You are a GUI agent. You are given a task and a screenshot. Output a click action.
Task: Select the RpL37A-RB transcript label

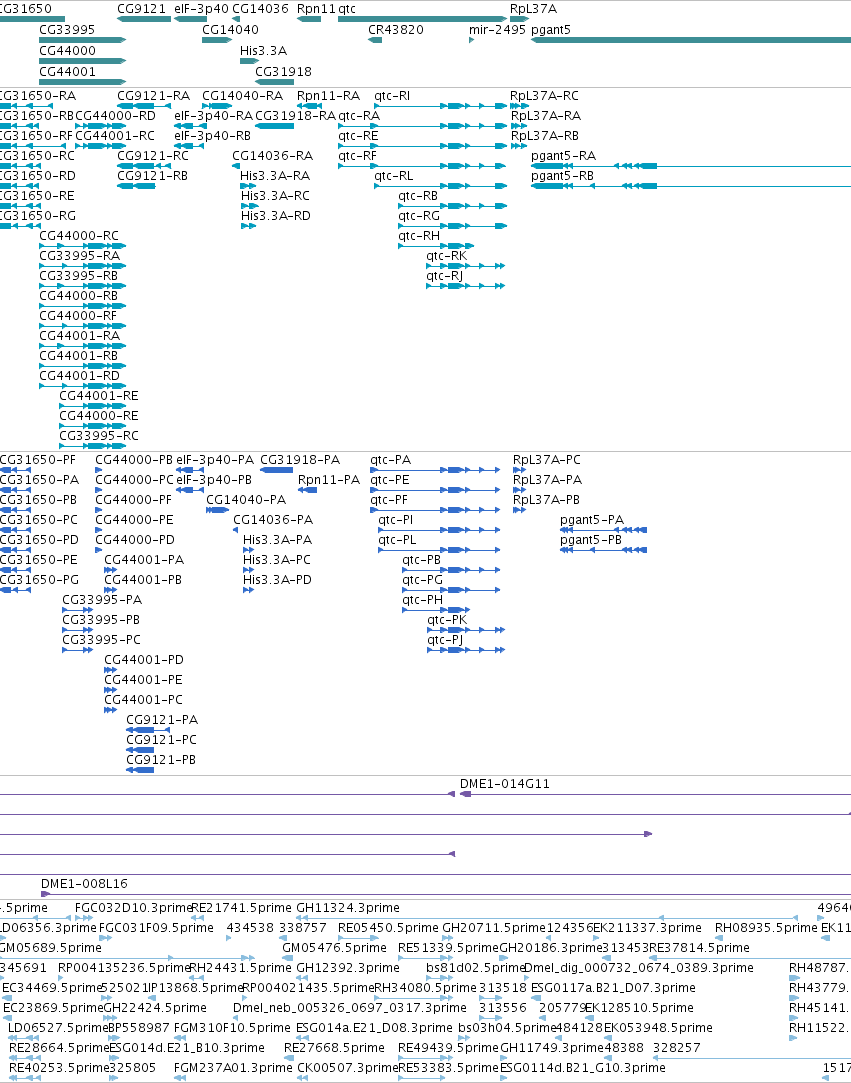545,135
